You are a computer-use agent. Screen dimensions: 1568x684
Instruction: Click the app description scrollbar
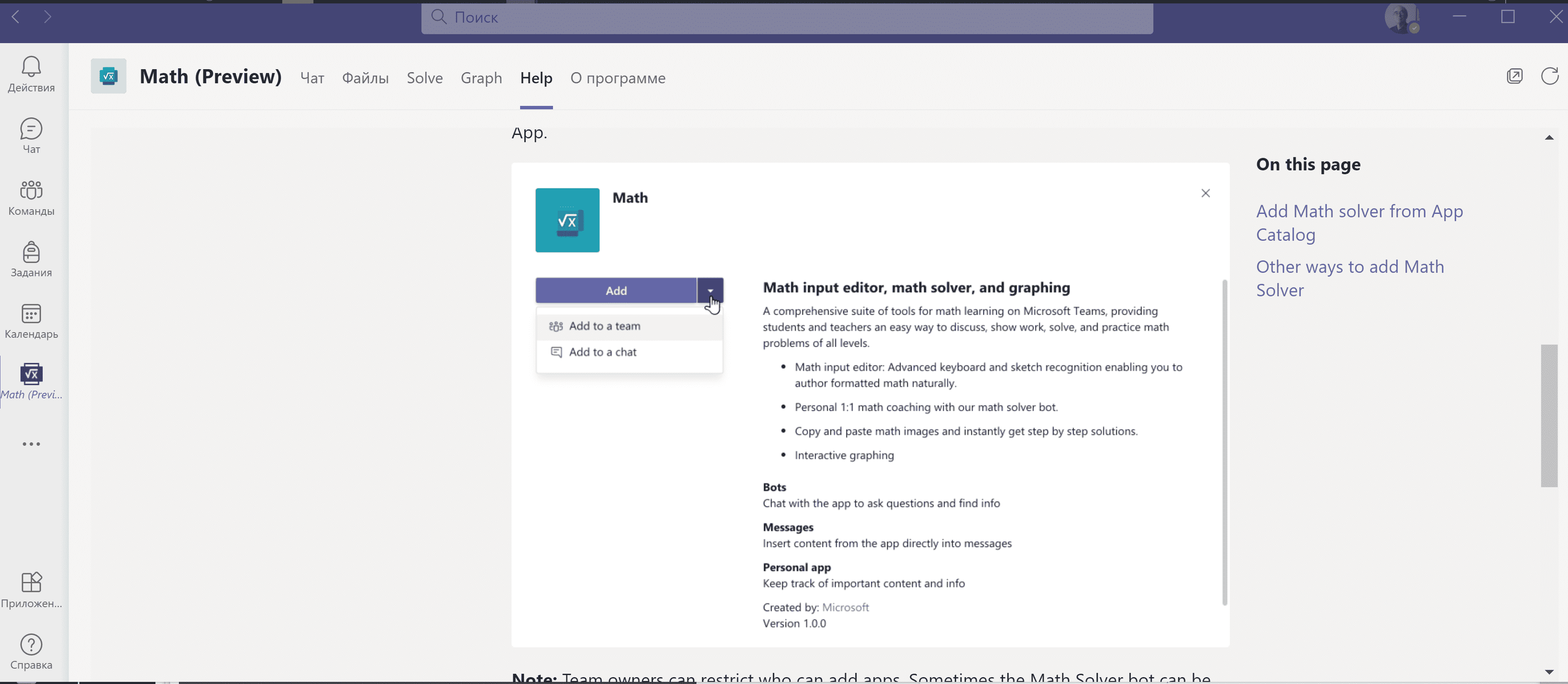coord(1225,442)
